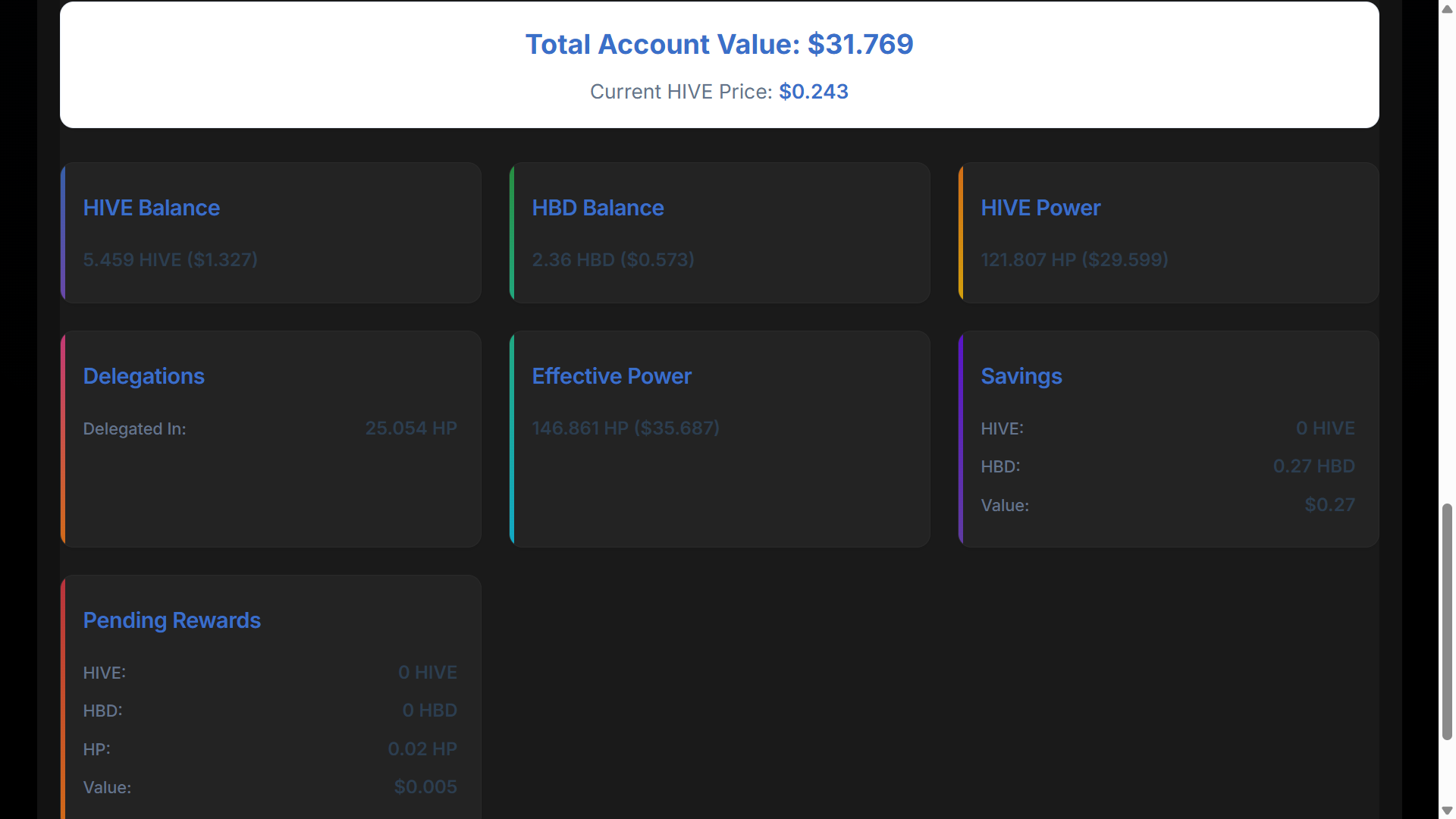This screenshot has height=819, width=1456.
Task: Click the 146.861 HP ($35.687) value
Action: point(626,428)
